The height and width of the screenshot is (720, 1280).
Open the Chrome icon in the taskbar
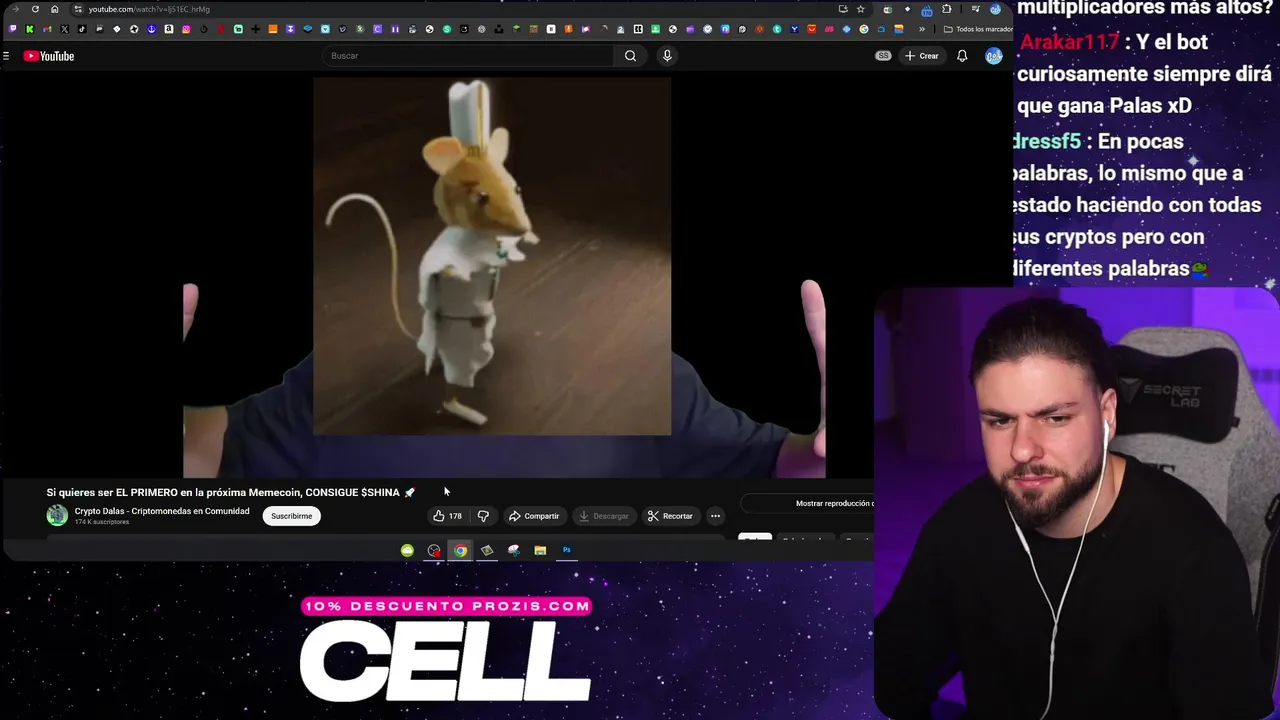click(460, 550)
